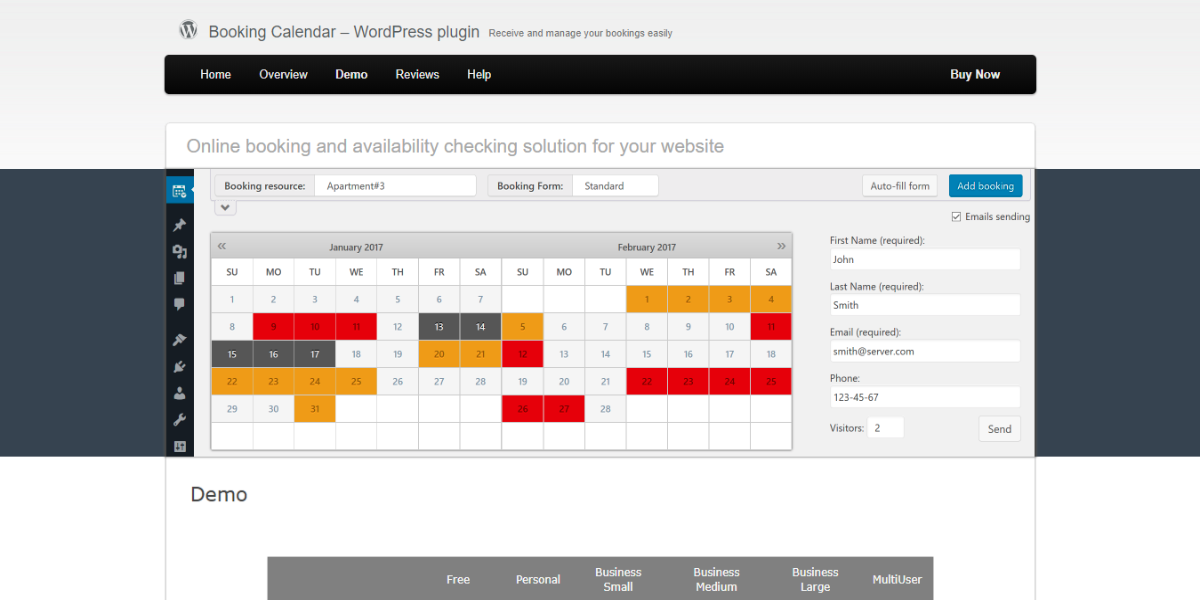Open the Reviews menu item

(417, 75)
